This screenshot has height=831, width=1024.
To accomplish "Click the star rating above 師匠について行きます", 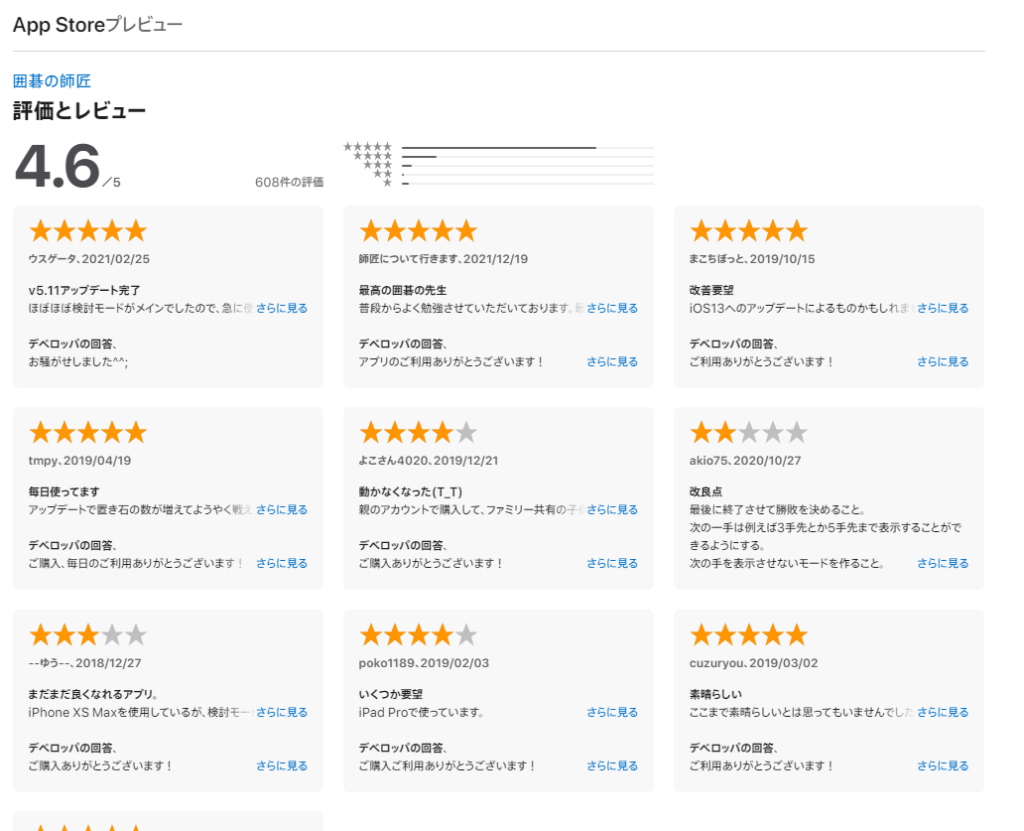I will (418, 230).
